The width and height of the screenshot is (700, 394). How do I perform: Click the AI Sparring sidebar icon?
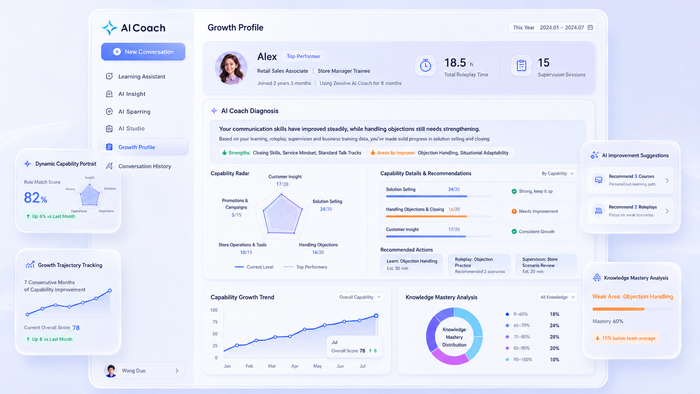[109, 112]
